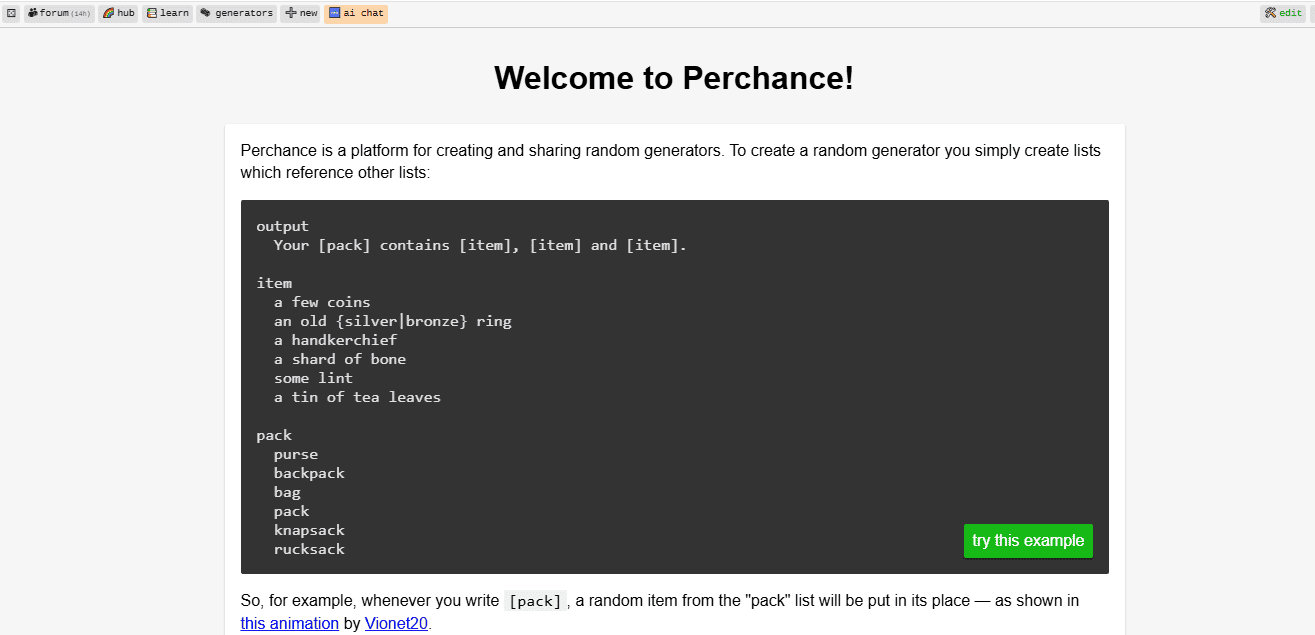Click the inline [pack] code snippet

click(535, 600)
